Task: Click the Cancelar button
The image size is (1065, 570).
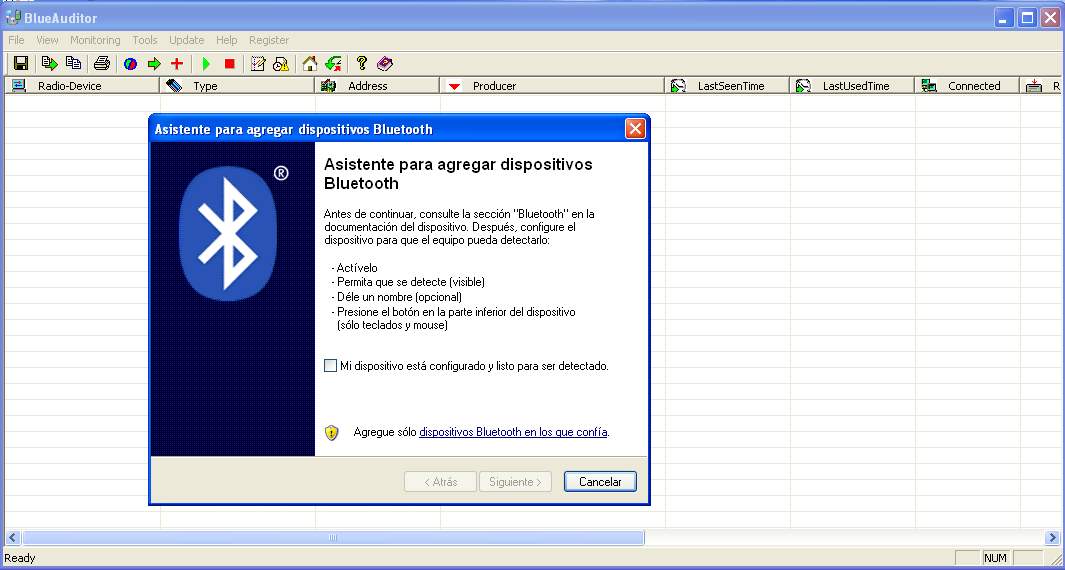Action: (x=600, y=482)
